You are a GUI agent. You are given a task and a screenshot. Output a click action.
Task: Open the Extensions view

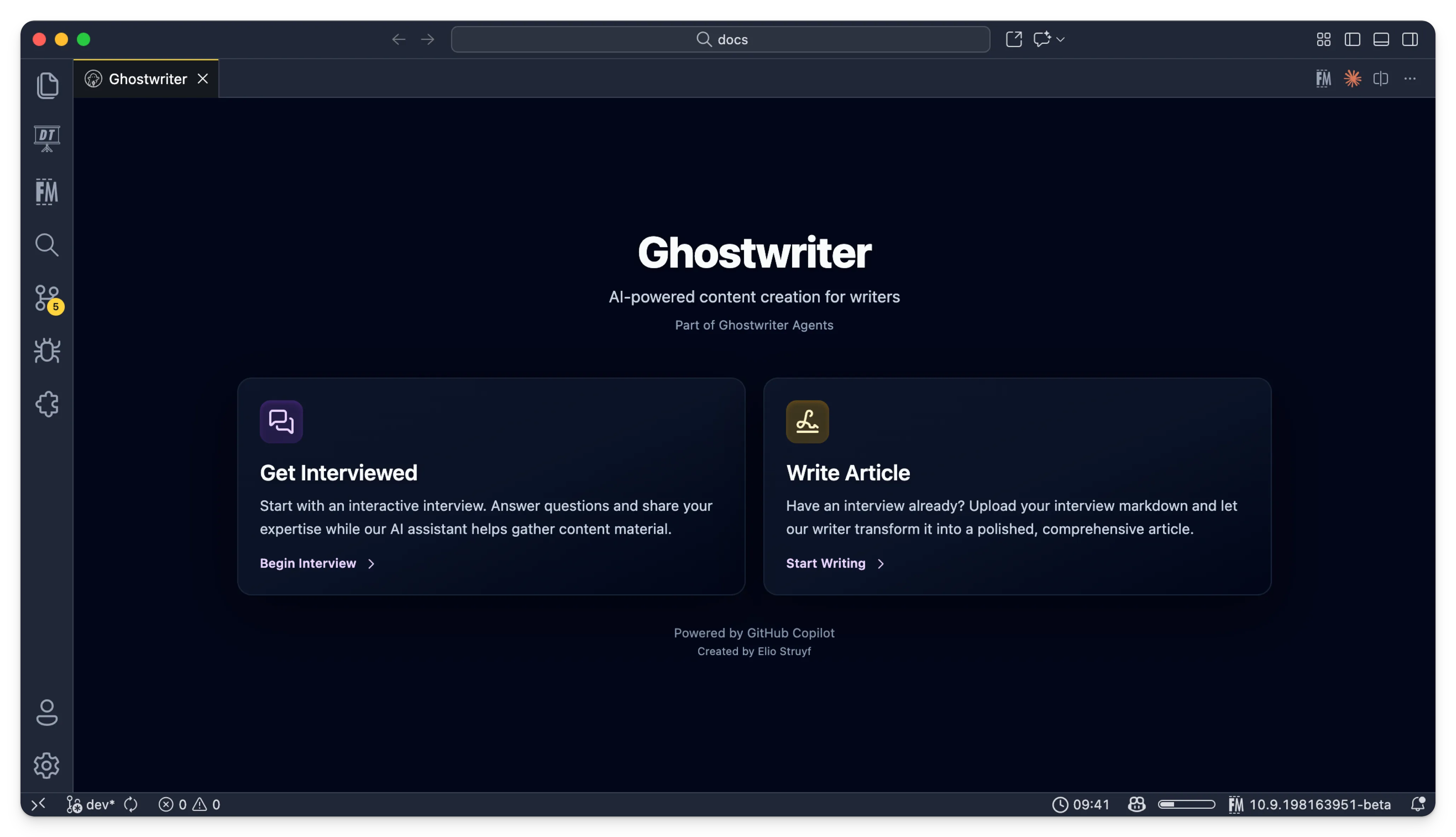(x=47, y=404)
